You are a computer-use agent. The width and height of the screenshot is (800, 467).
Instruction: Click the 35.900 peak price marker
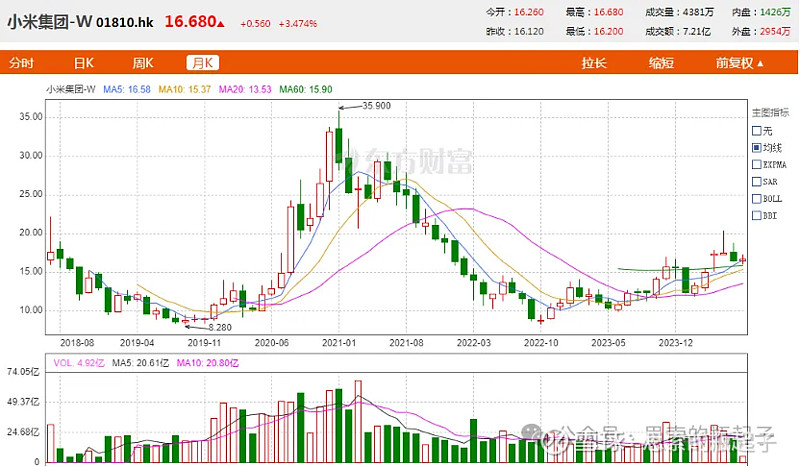[x=376, y=106]
